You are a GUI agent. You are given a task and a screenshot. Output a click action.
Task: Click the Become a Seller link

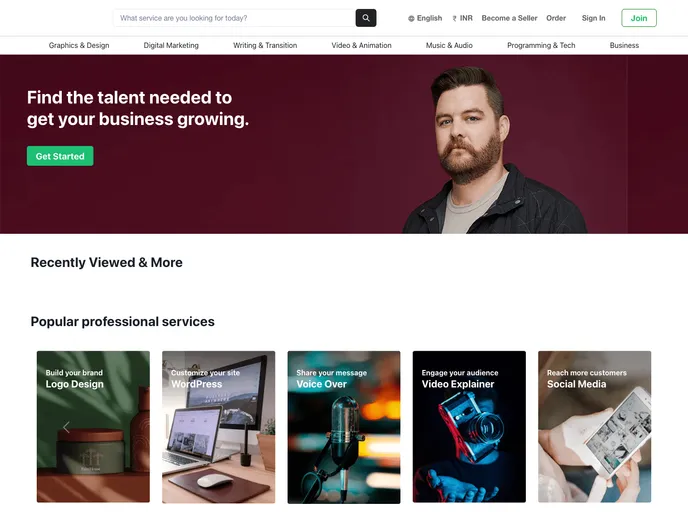(509, 18)
